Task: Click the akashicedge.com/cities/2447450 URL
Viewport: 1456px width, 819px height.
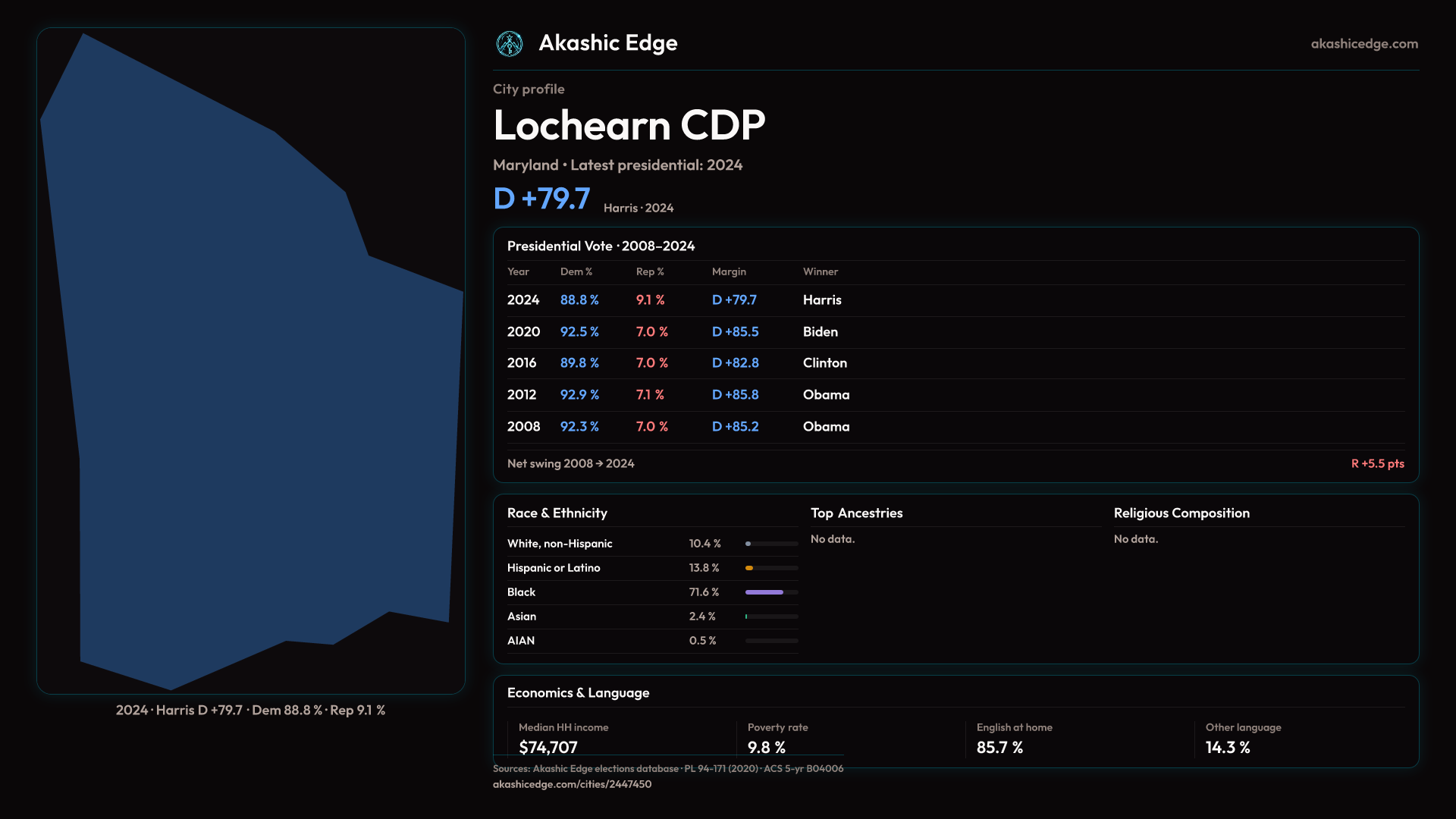Action: tap(572, 784)
